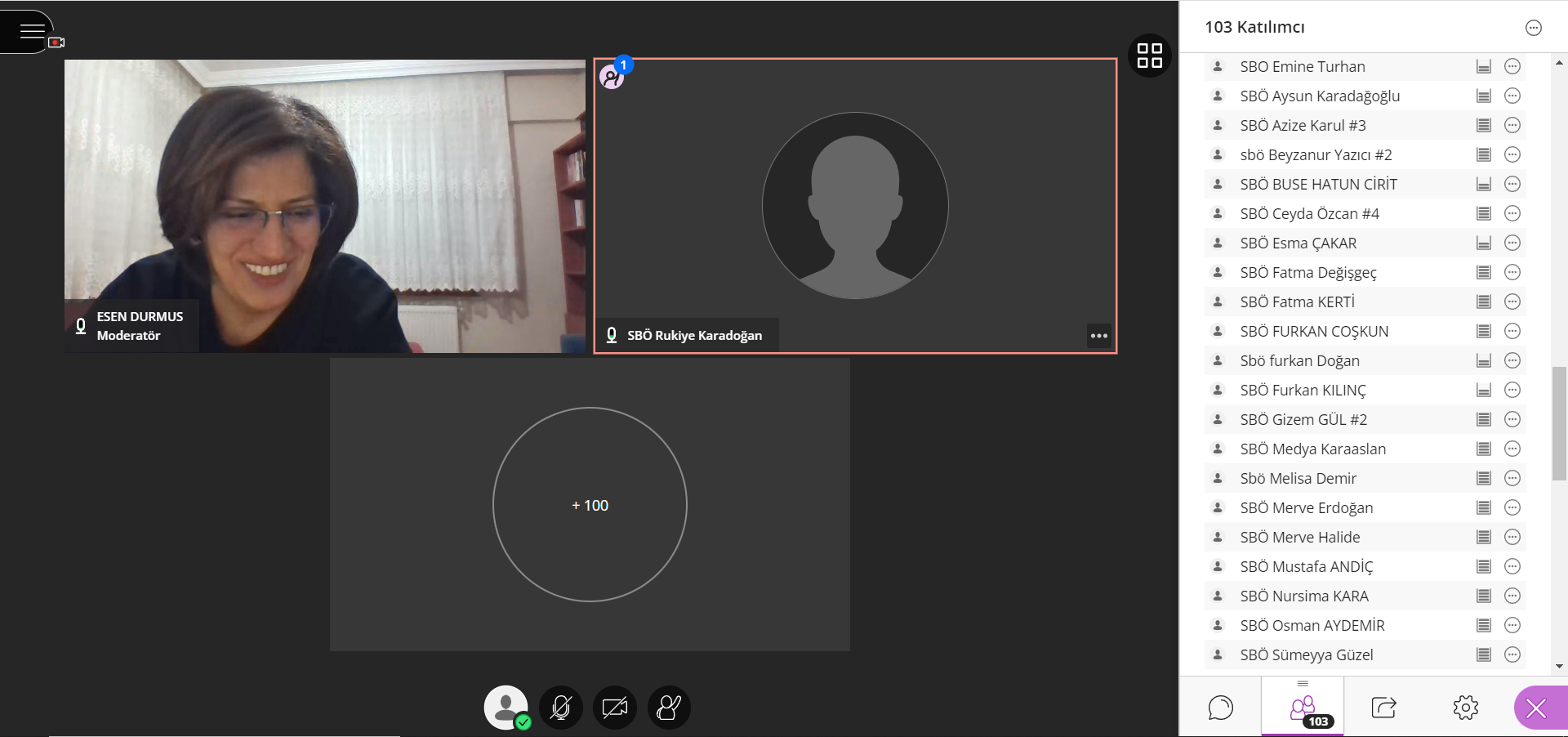This screenshot has height=737, width=1568.
Task: Open the session menu hamburger icon
Action: pyautogui.click(x=32, y=32)
